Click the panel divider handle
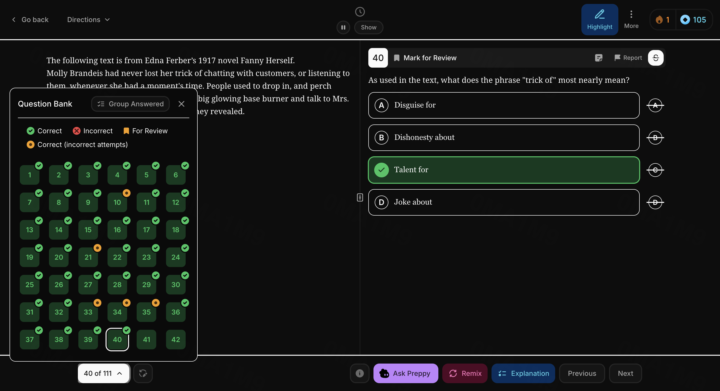The height and width of the screenshot is (391, 720). pos(360,197)
